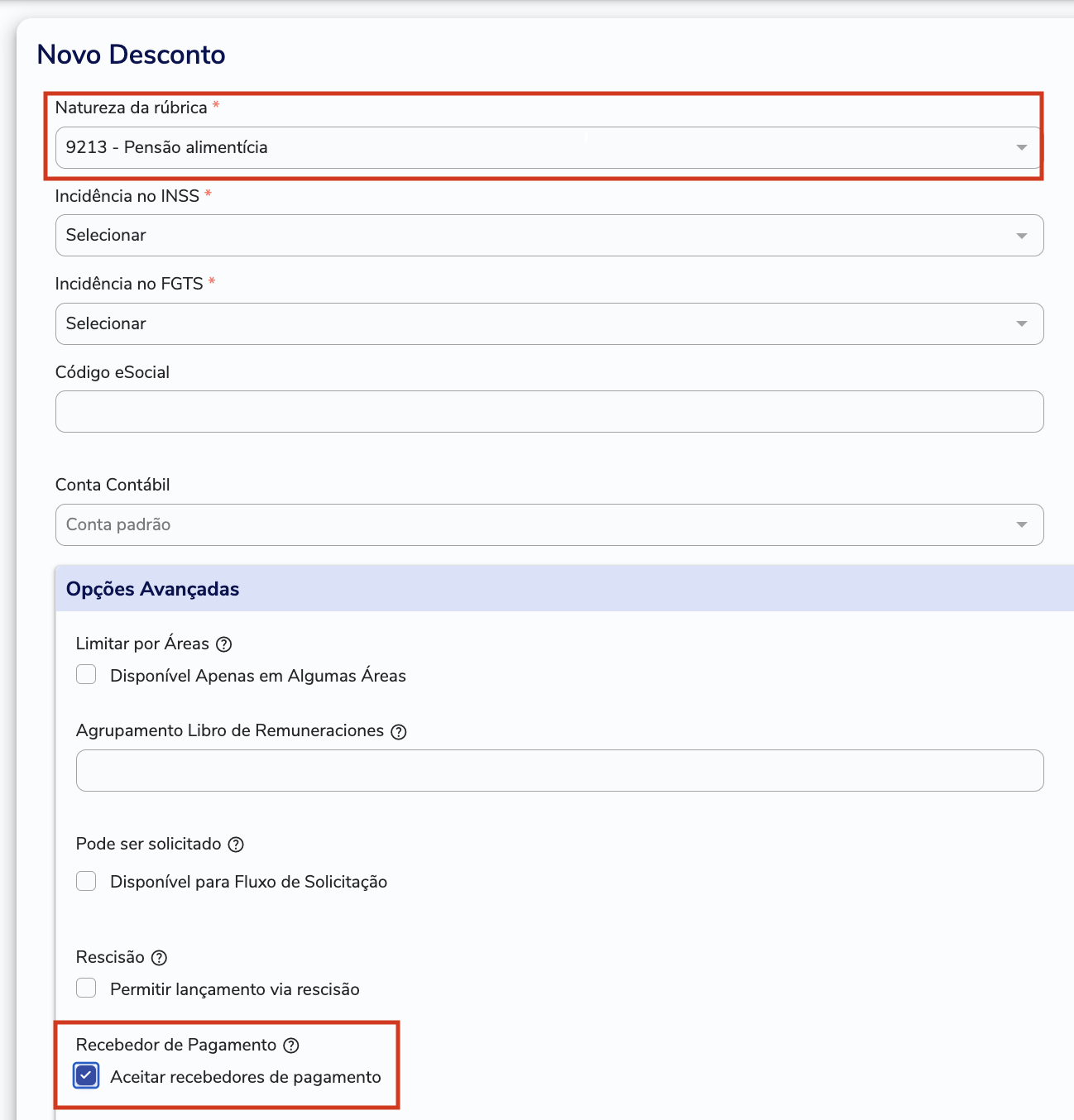1074x1120 pixels.
Task: Expand the Incidência no INSS dropdown
Action: [549, 236]
